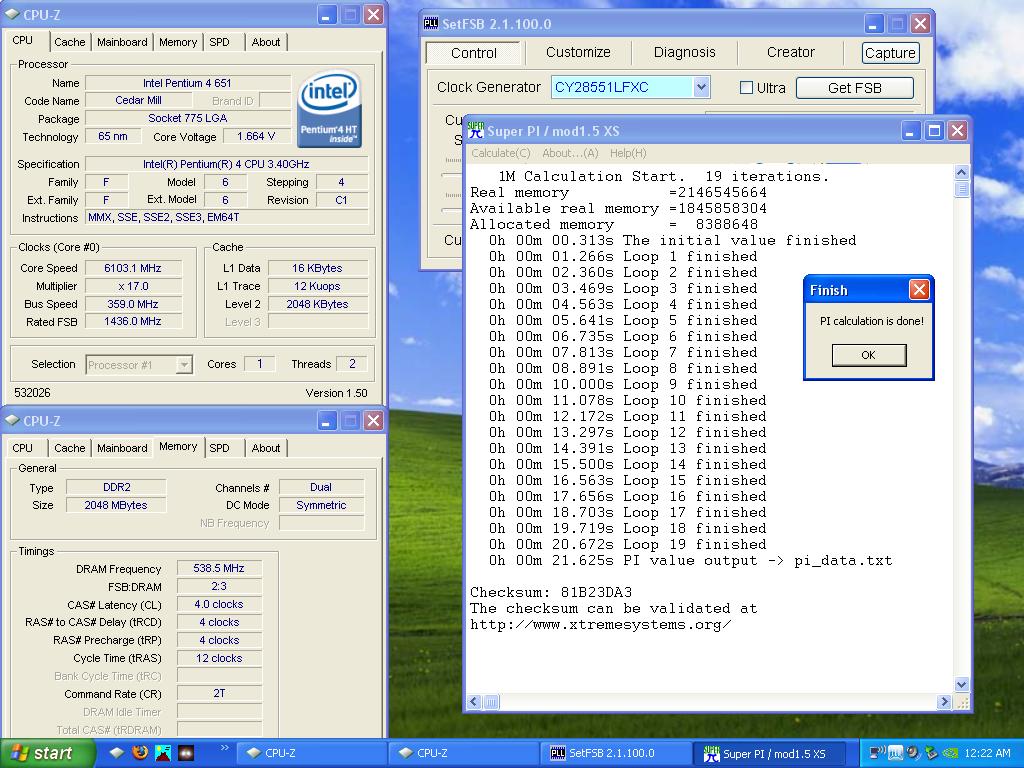The image size is (1024, 768).
Task: Click the Bus Speed value 359.0 MHz
Action: tap(133, 304)
